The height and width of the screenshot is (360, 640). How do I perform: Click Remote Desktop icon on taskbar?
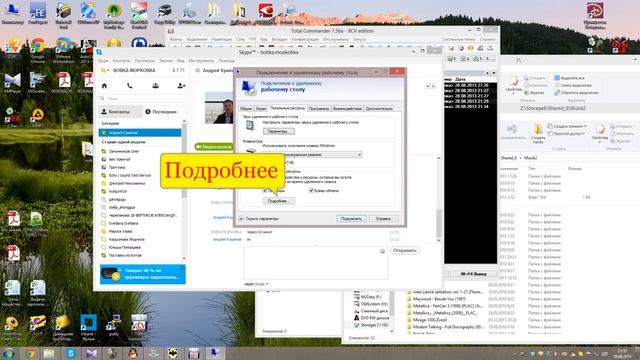[x=215, y=353]
